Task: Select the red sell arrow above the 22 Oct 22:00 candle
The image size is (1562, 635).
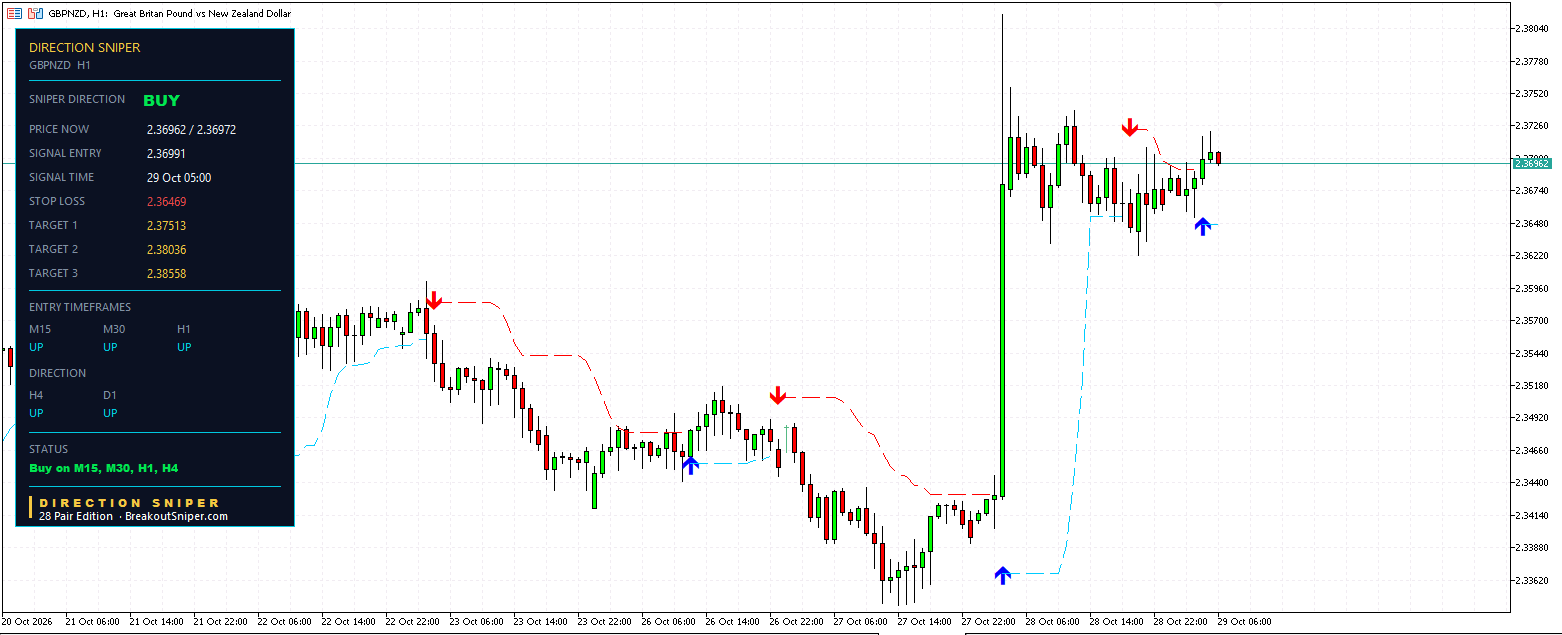Action: click(433, 300)
